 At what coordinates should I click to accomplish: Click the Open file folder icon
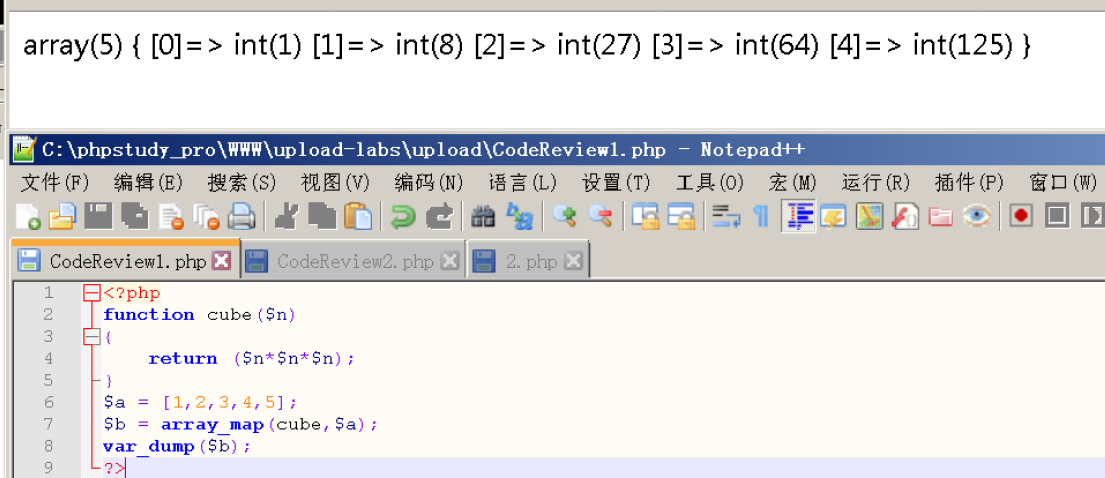point(62,216)
